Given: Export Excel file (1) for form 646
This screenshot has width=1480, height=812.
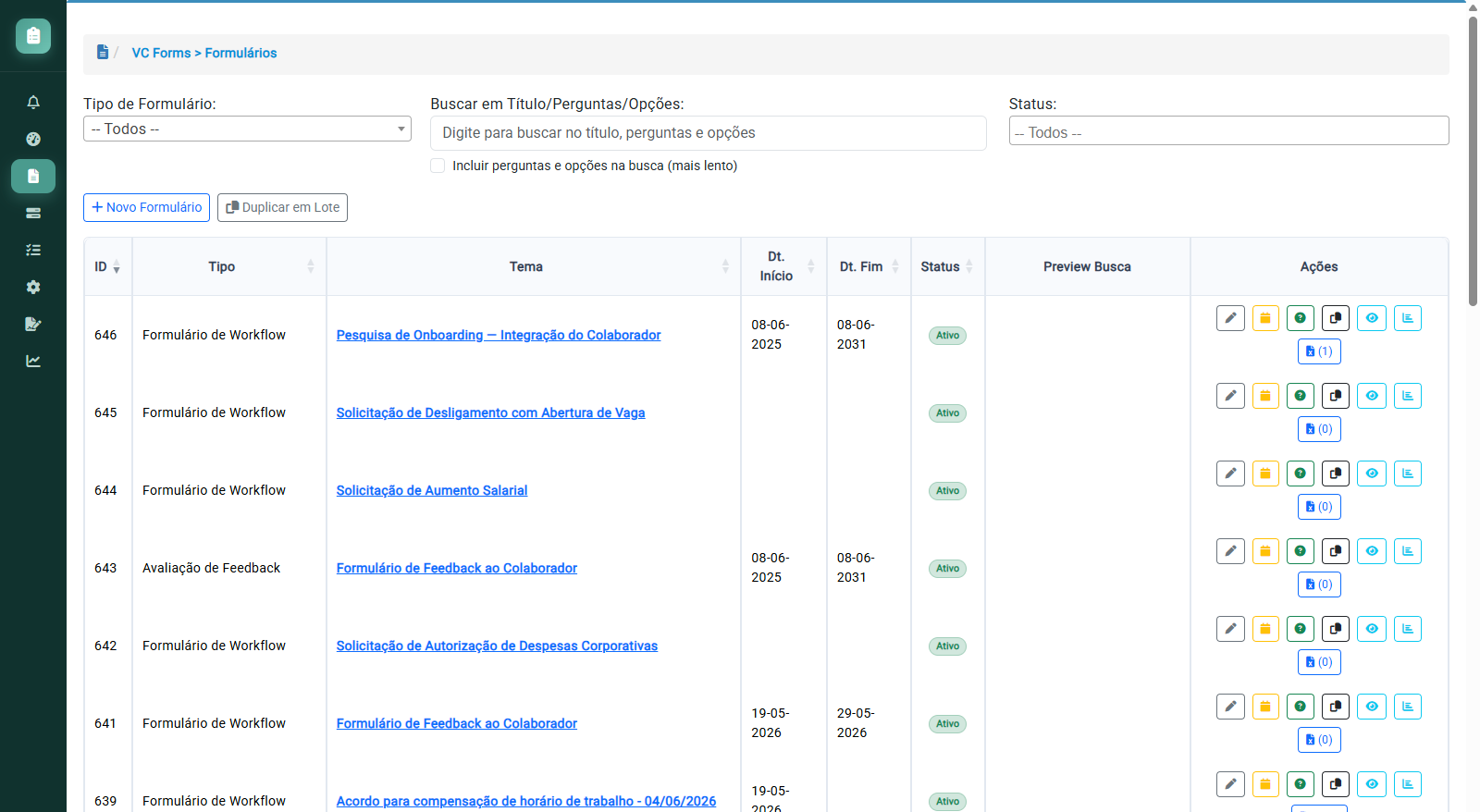Looking at the screenshot, I should pyautogui.click(x=1319, y=351).
